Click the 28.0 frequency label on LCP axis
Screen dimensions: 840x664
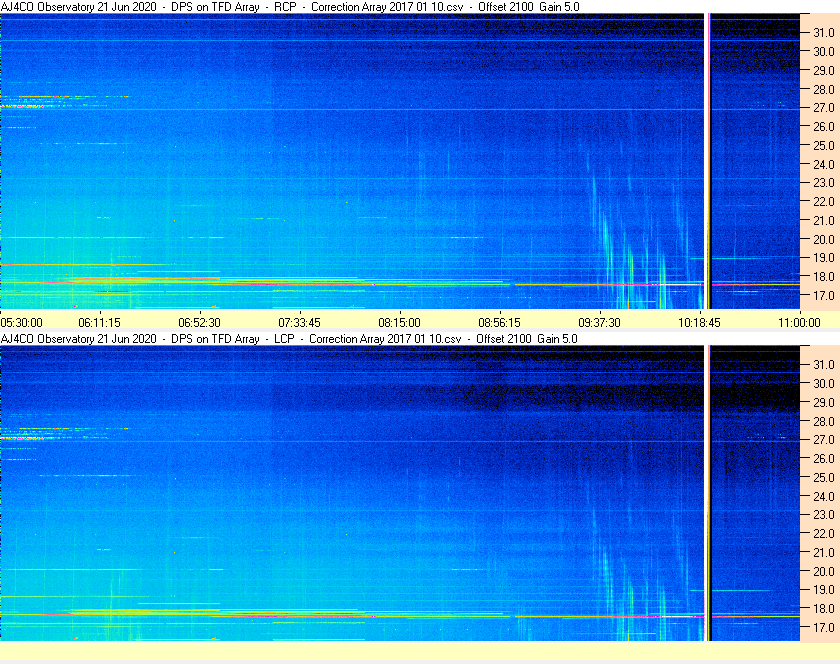pos(824,421)
